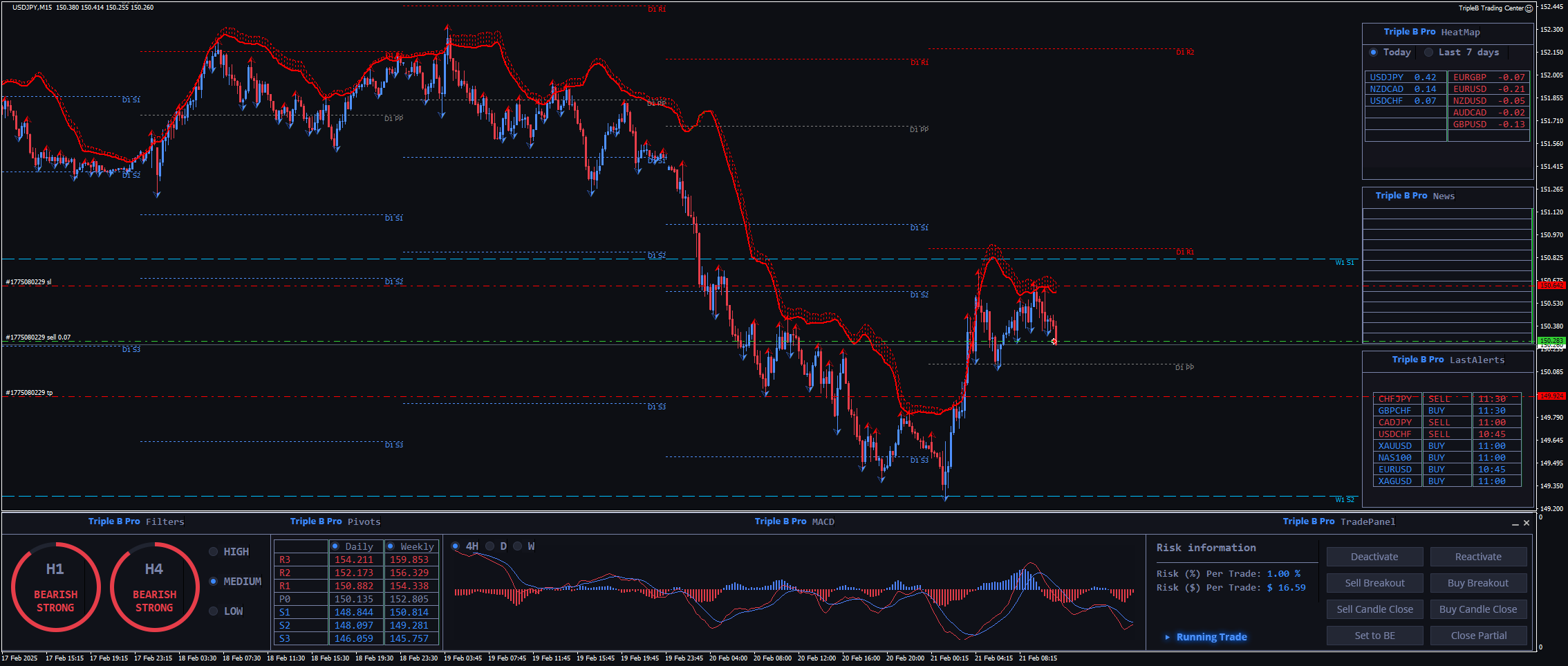Set MACD timeframe to D
The height and width of the screenshot is (666, 1568).
(490, 546)
